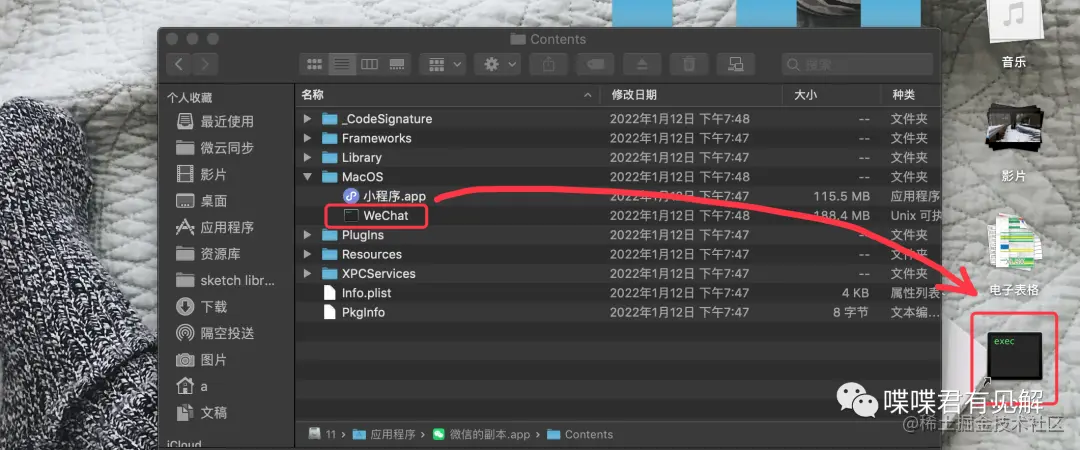Open 桌面 in the sidebar
The width and height of the screenshot is (1080, 450).
tap(202, 201)
